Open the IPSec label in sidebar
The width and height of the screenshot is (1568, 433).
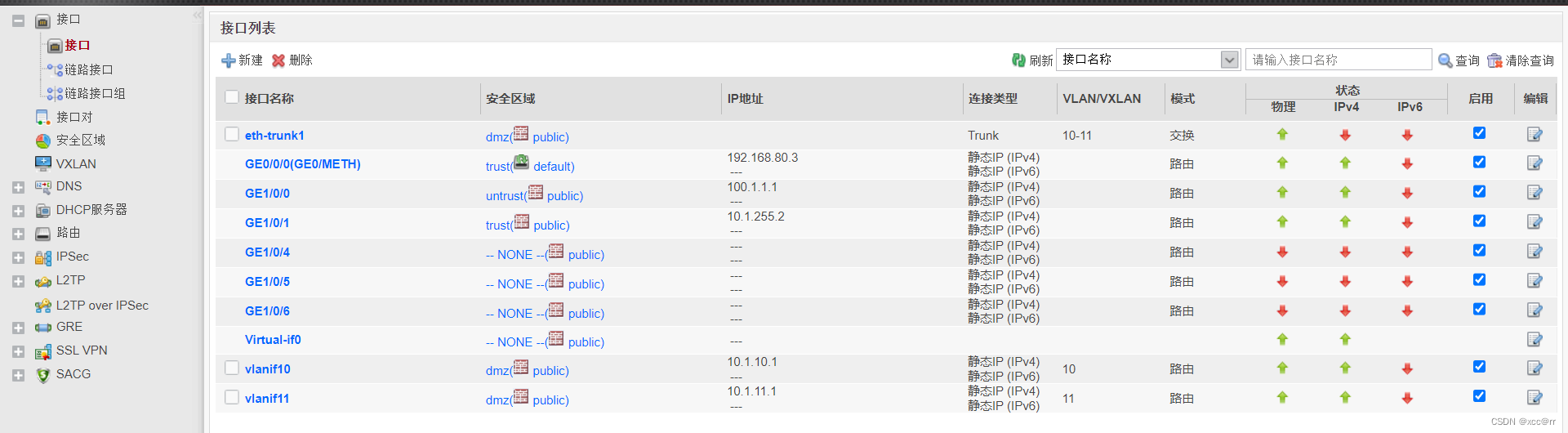(x=73, y=257)
